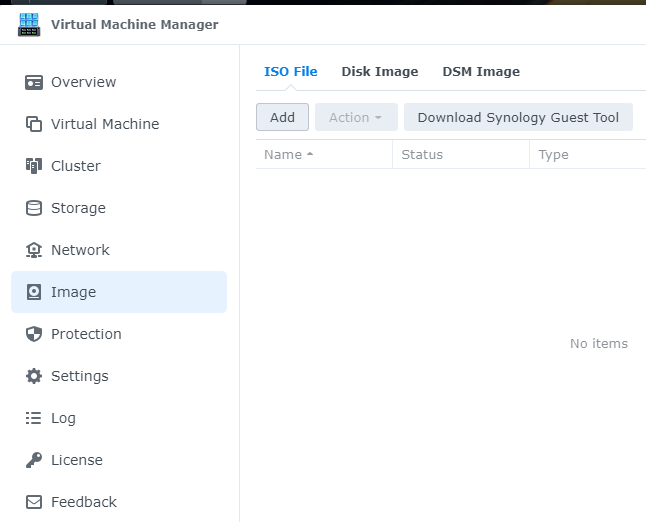Screen dimensions: 646x522
Task: Switch to the ISO File tab
Action: (291, 72)
